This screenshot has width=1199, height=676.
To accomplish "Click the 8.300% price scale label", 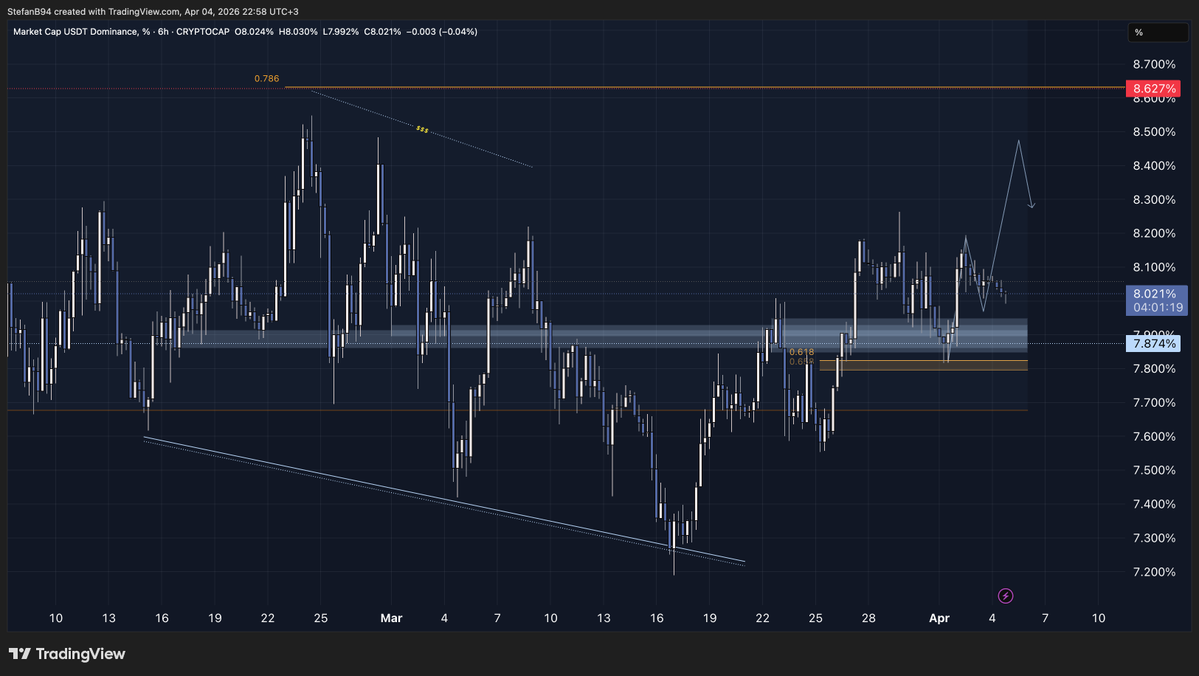I will [1154, 200].
